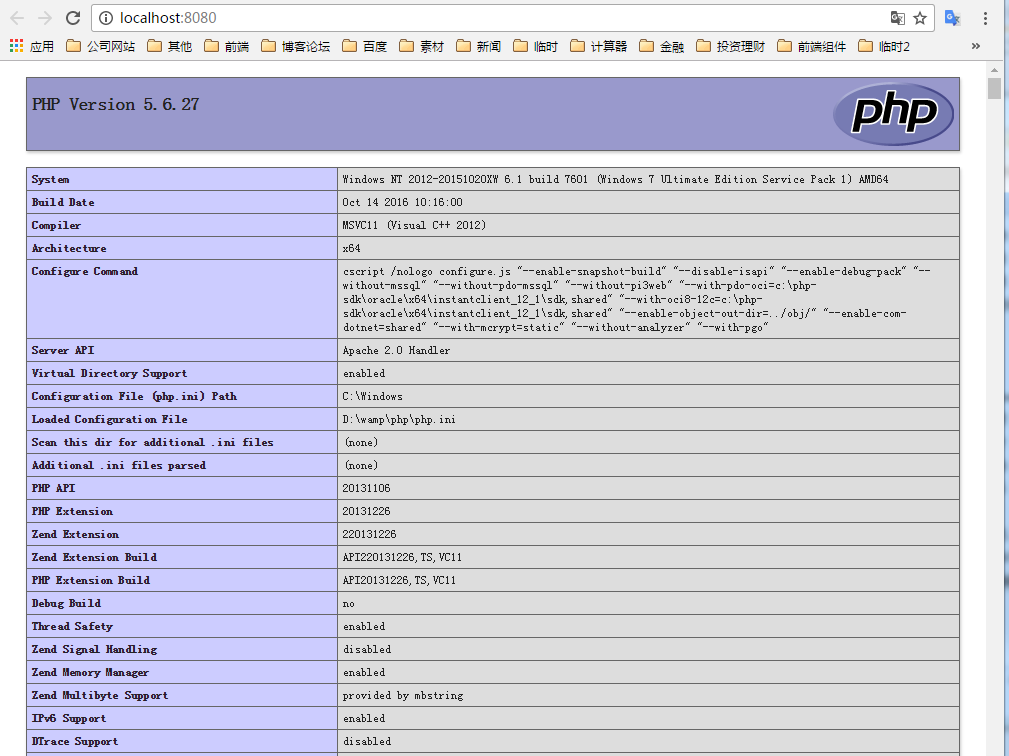
Task: Open the 前端 bookmark folder
Action: click(227, 46)
